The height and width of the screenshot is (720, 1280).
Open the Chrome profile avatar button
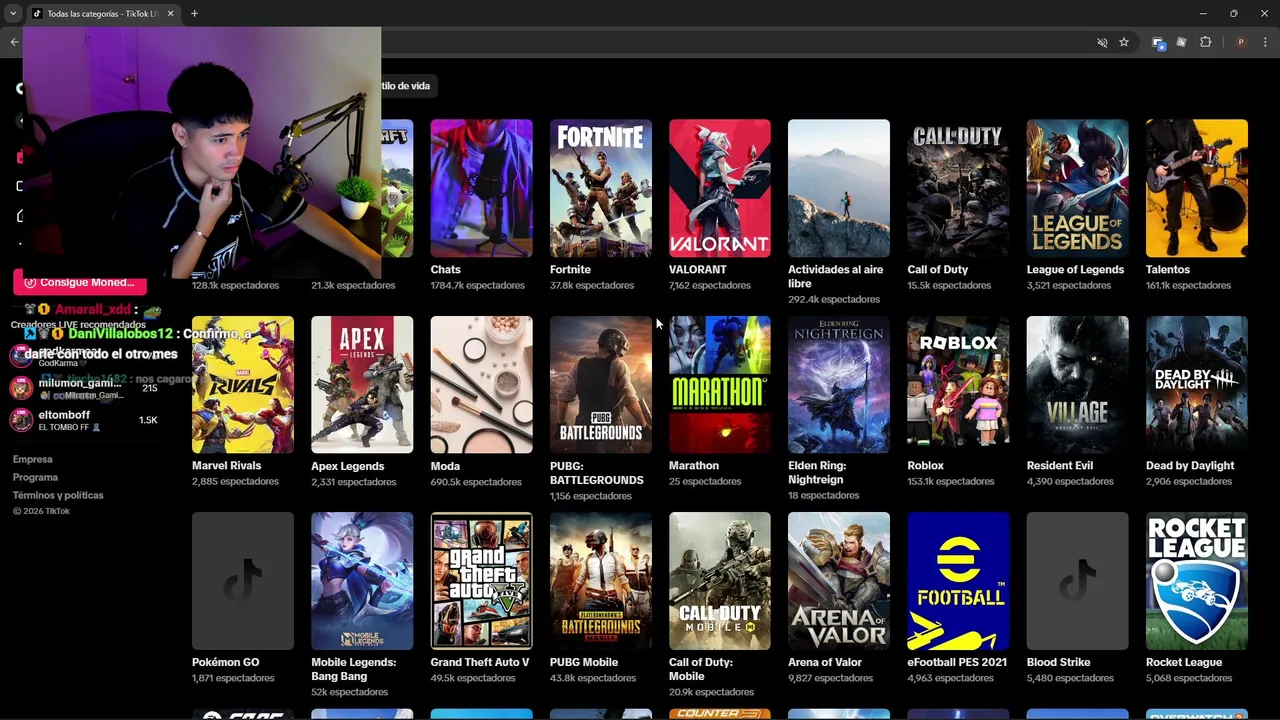click(x=1241, y=42)
